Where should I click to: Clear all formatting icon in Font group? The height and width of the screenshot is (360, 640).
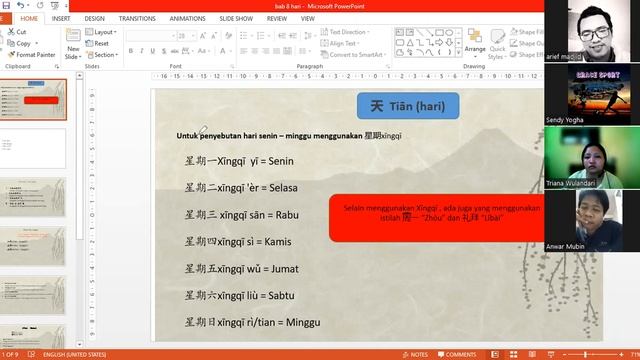(229, 36)
